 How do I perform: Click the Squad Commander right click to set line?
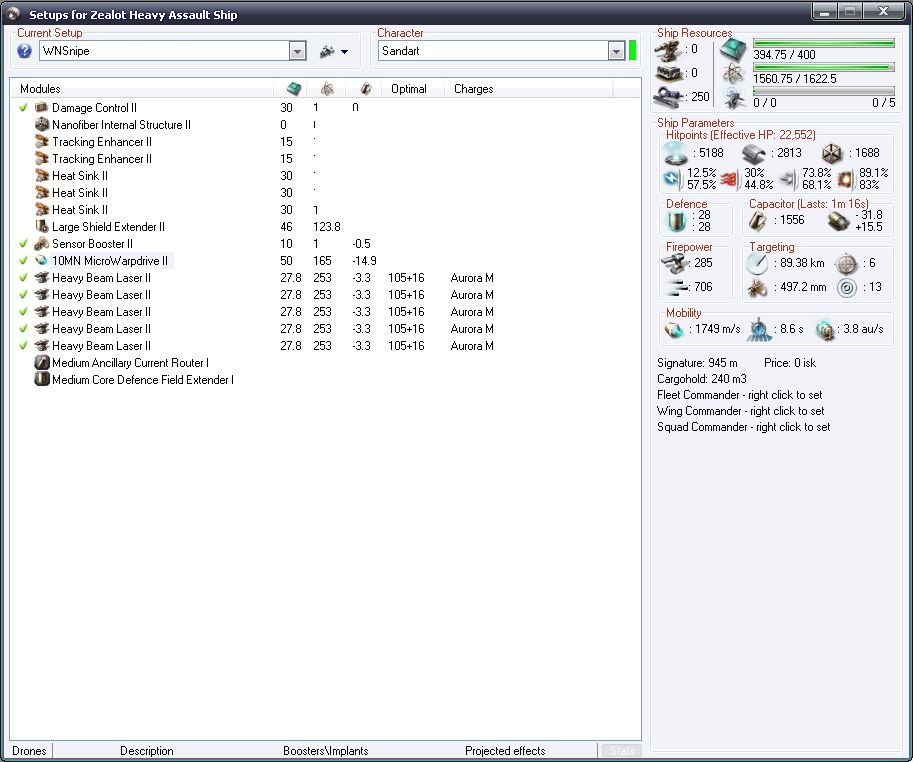pos(744,427)
